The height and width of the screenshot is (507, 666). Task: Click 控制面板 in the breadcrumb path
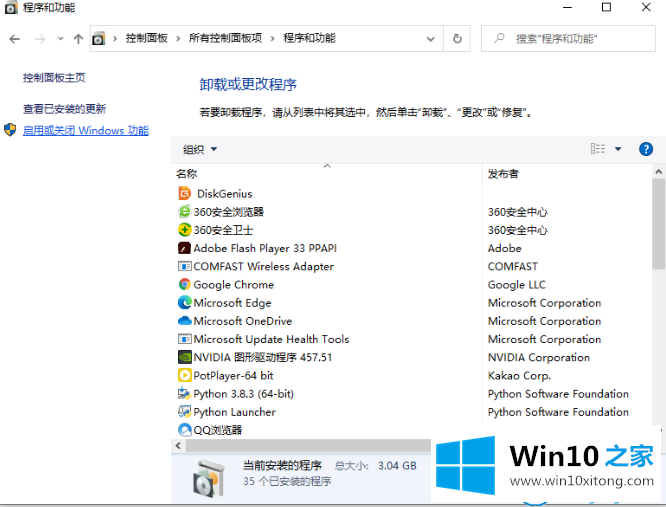147,38
